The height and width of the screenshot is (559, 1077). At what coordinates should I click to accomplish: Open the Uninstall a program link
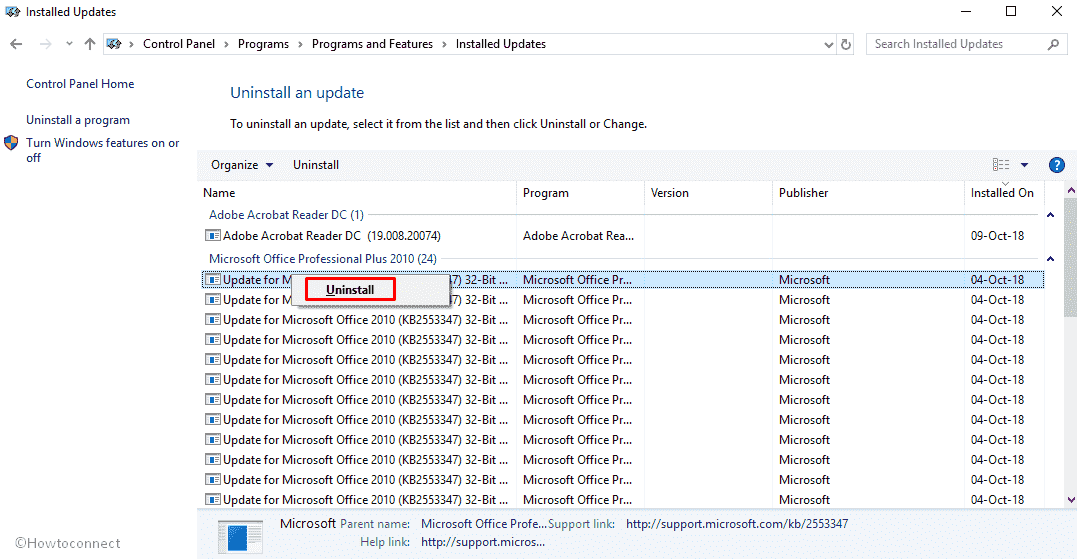click(78, 119)
